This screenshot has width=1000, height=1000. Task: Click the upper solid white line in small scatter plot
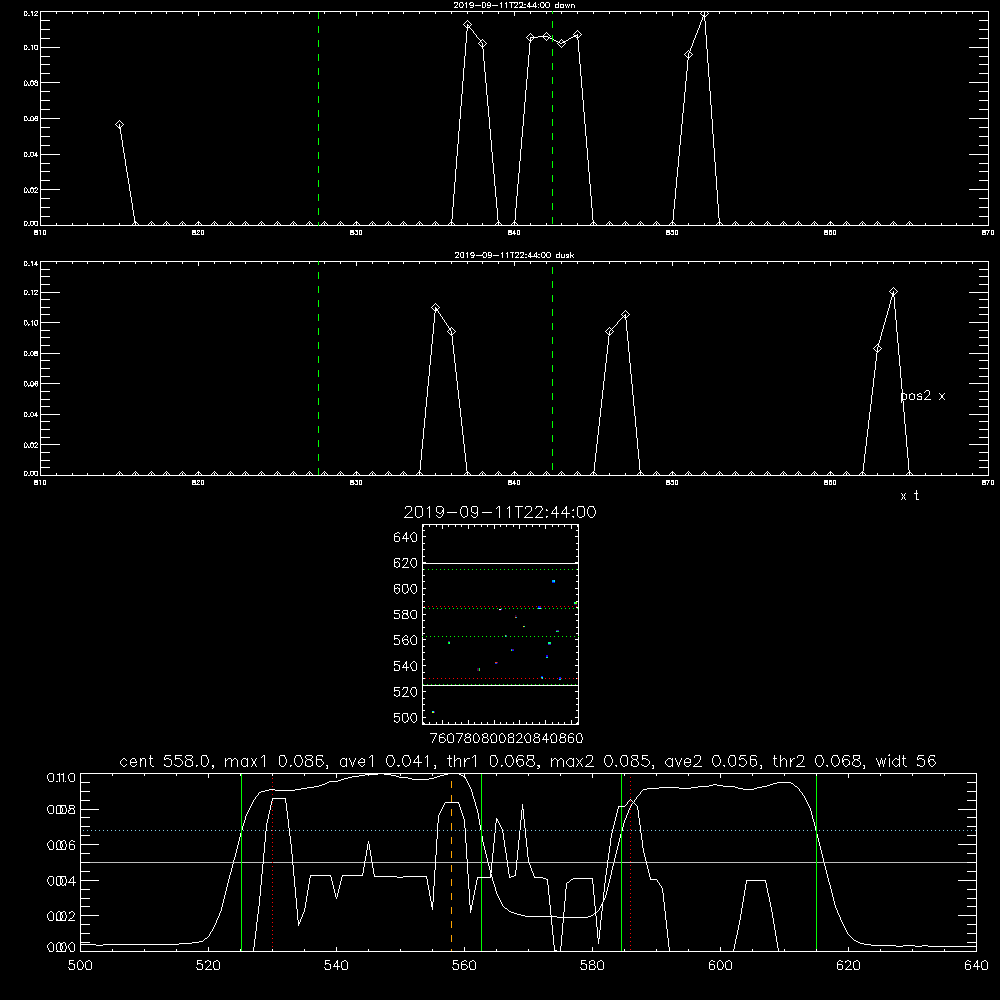pyautogui.click(x=501, y=564)
